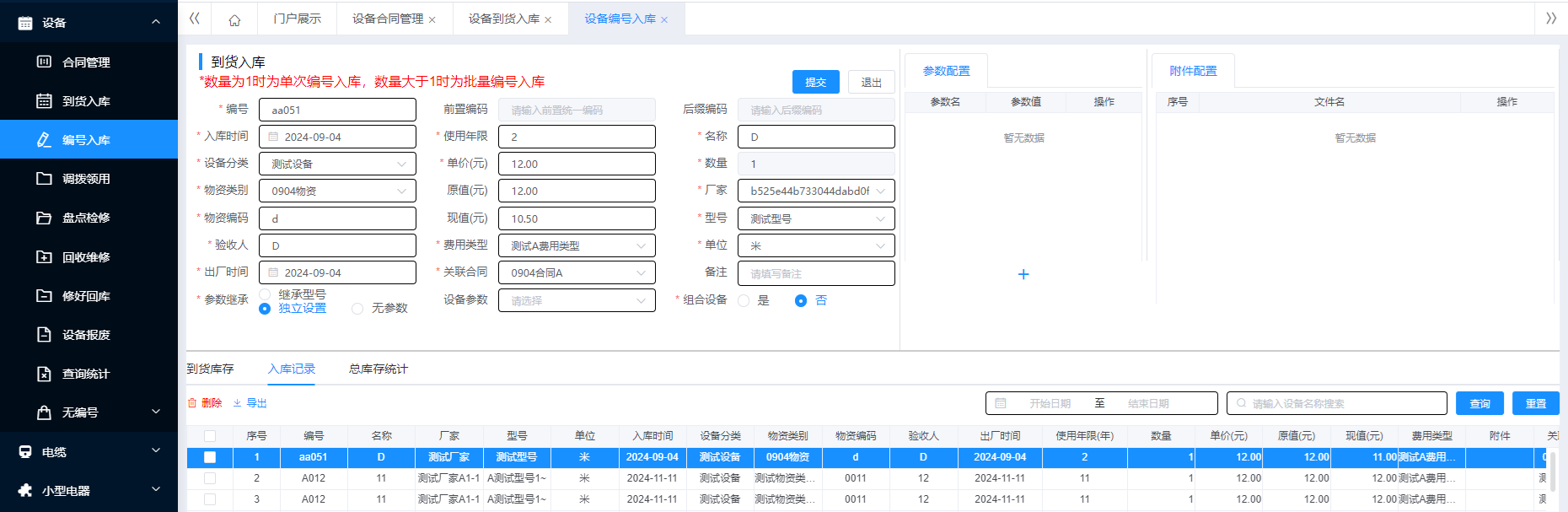Image resolution: width=1568 pixels, height=512 pixels.
Task: Open 设备报废 from the sidebar
Action: tap(86, 335)
